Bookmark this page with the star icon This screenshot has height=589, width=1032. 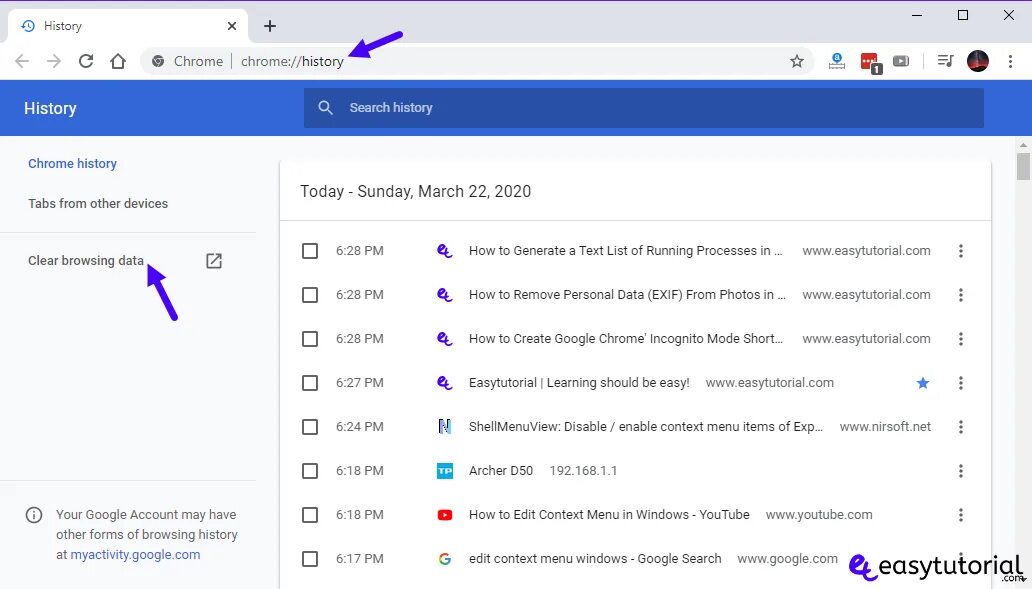797,61
